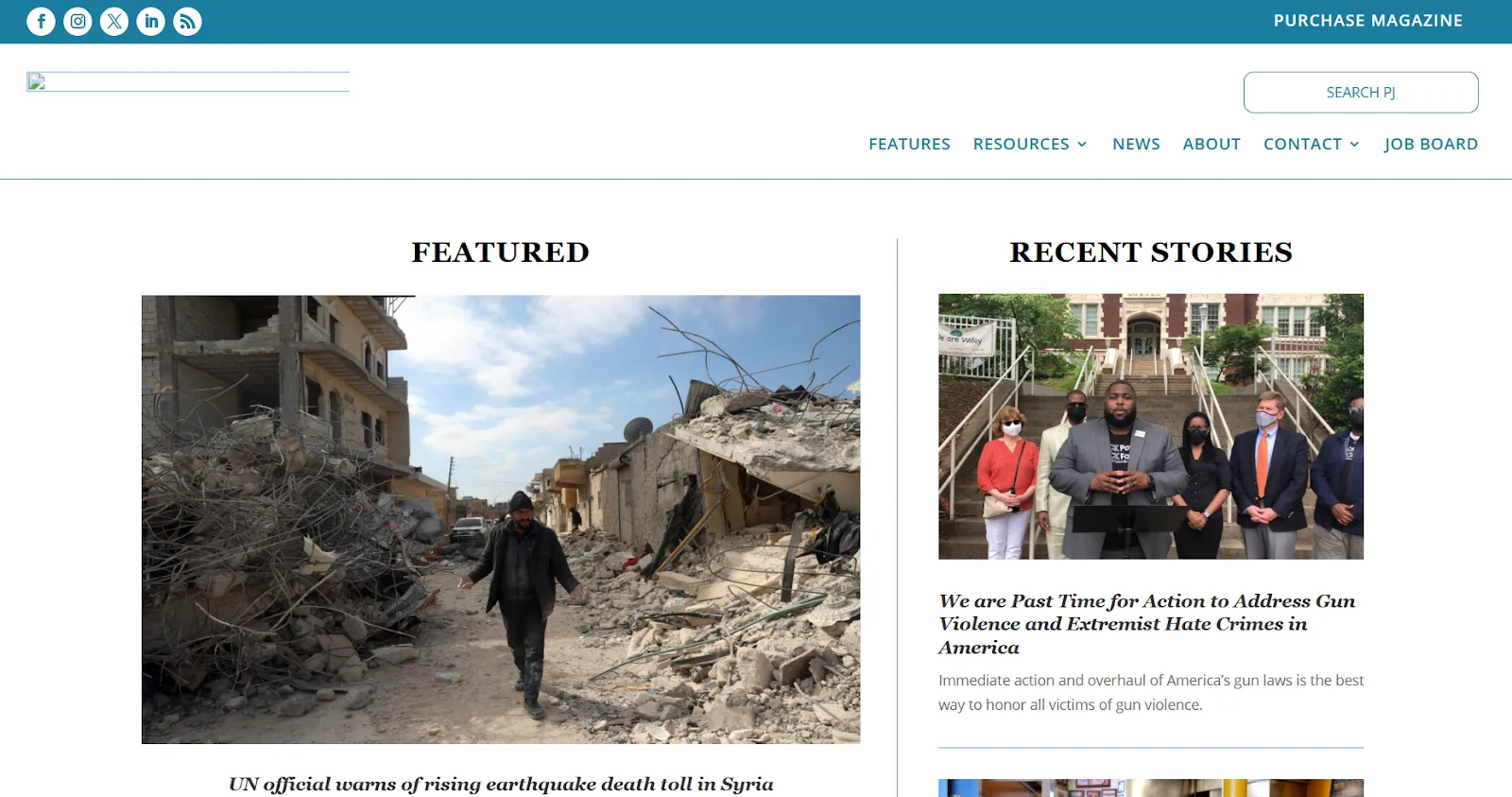Click into the Search PJ field
This screenshot has height=797, width=1512.
point(1361,93)
